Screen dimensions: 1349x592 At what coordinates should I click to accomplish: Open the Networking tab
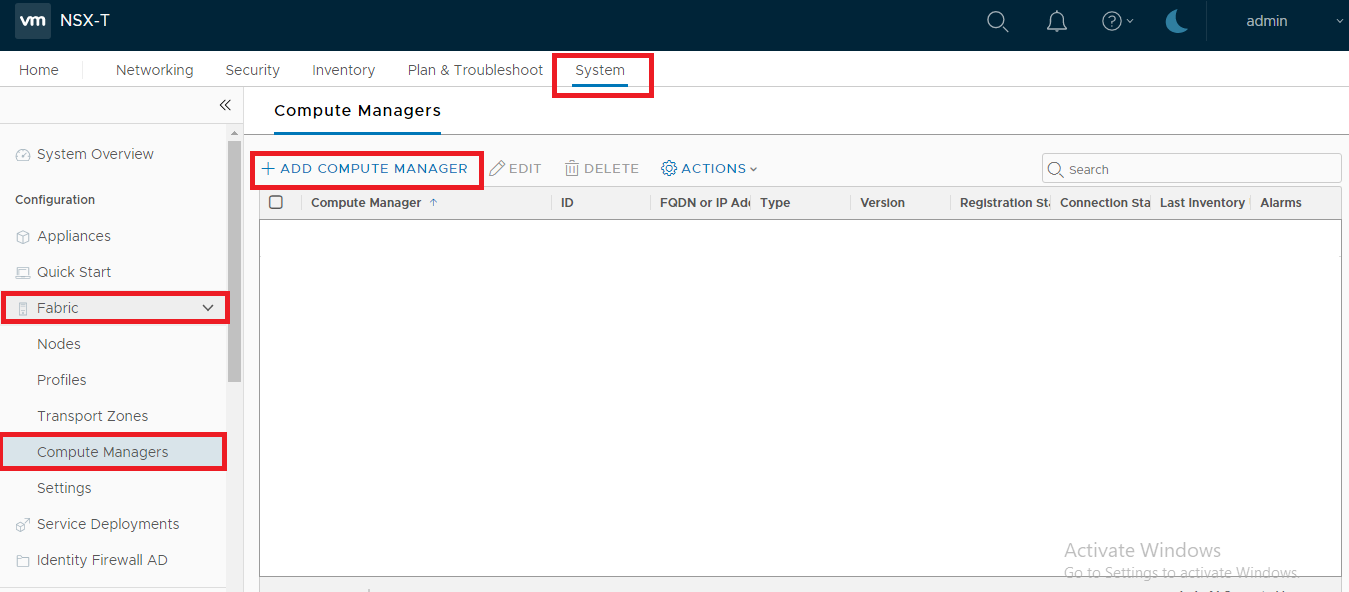pos(155,70)
